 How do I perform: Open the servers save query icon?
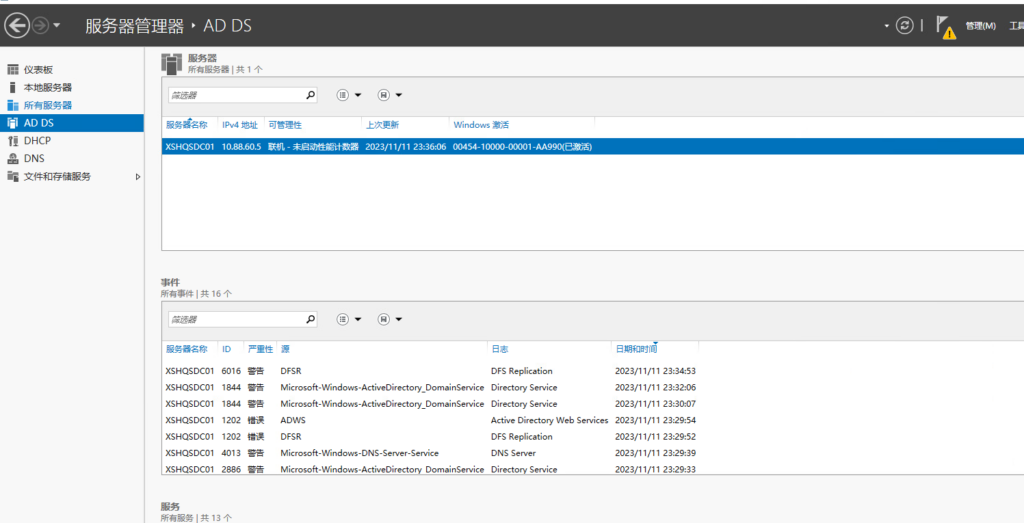pyautogui.click(x=384, y=95)
